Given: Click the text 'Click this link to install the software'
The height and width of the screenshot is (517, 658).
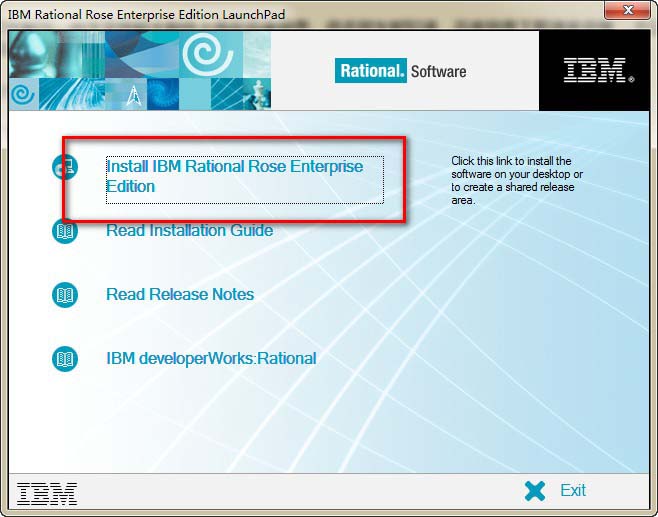Looking at the screenshot, I should click(x=517, y=167).
